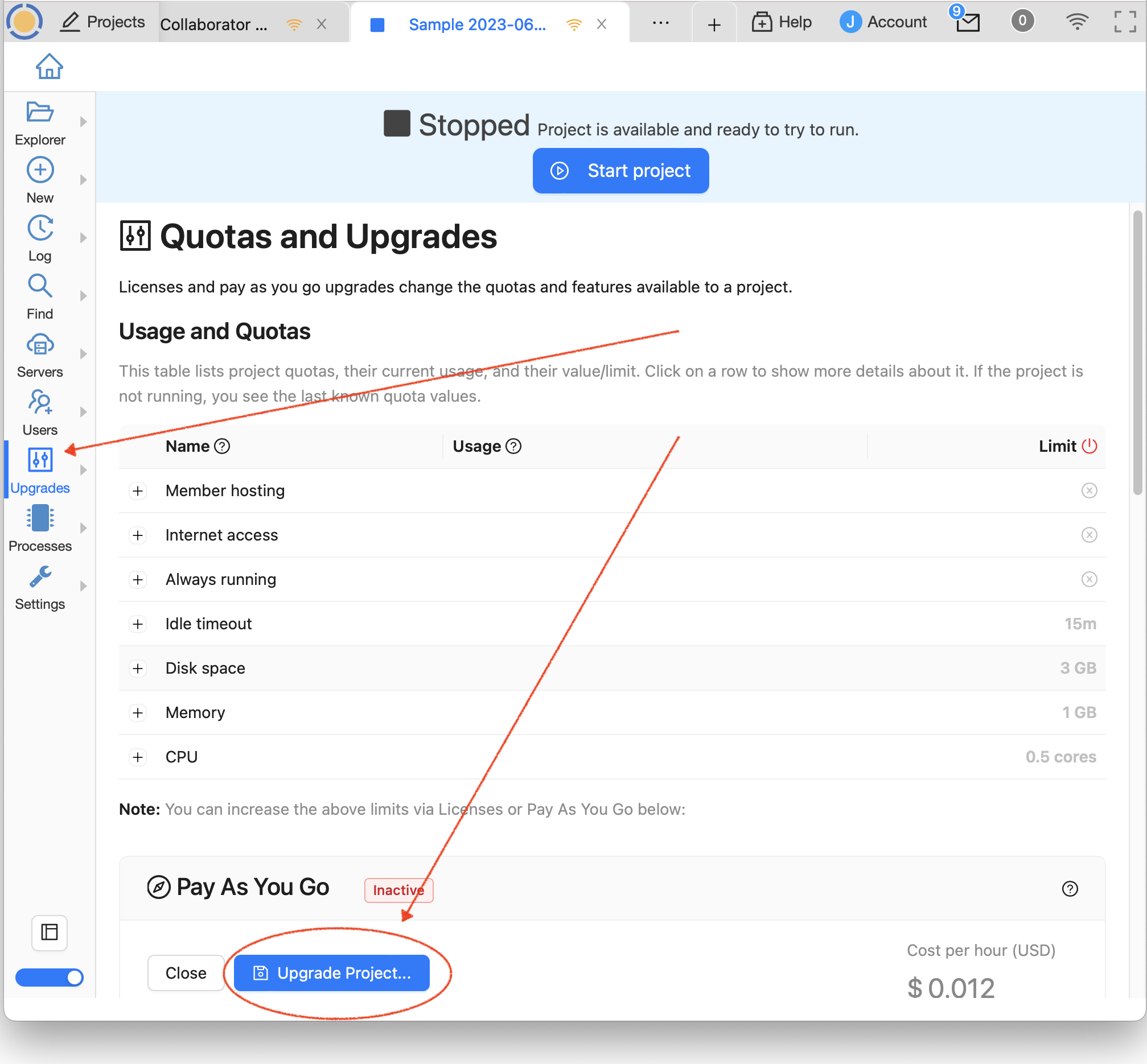1147x1064 pixels.
Task: Expand the Member hosting row
Action: click(137, 491)
